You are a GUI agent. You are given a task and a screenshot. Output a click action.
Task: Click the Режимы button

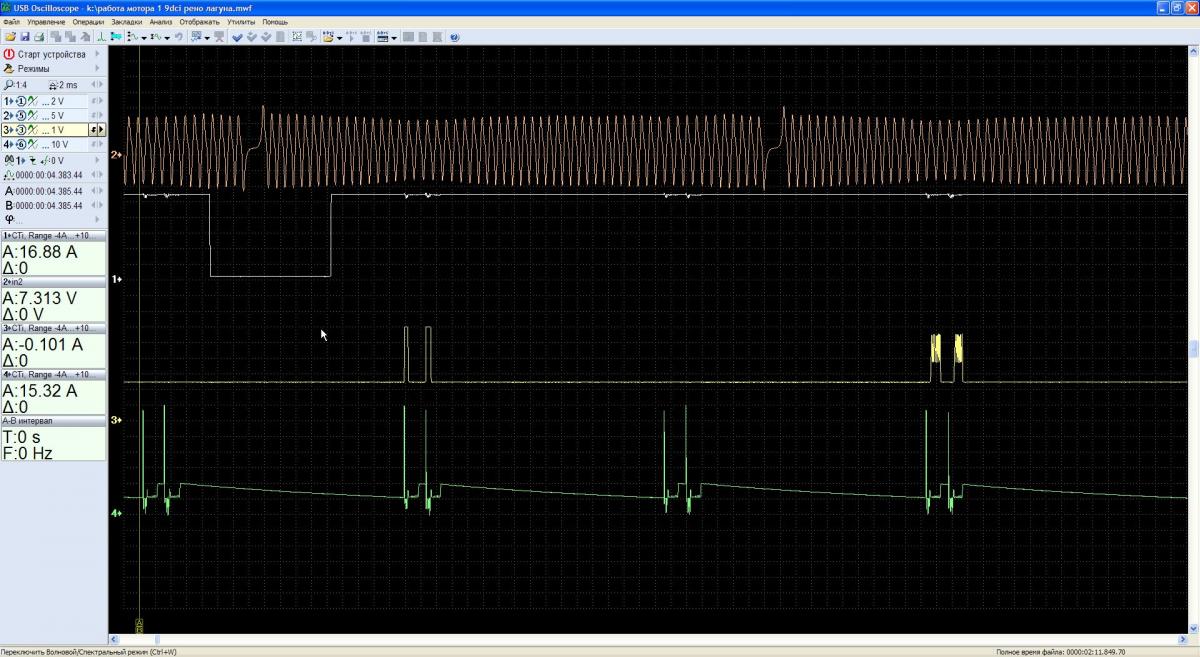click(33, 69)
